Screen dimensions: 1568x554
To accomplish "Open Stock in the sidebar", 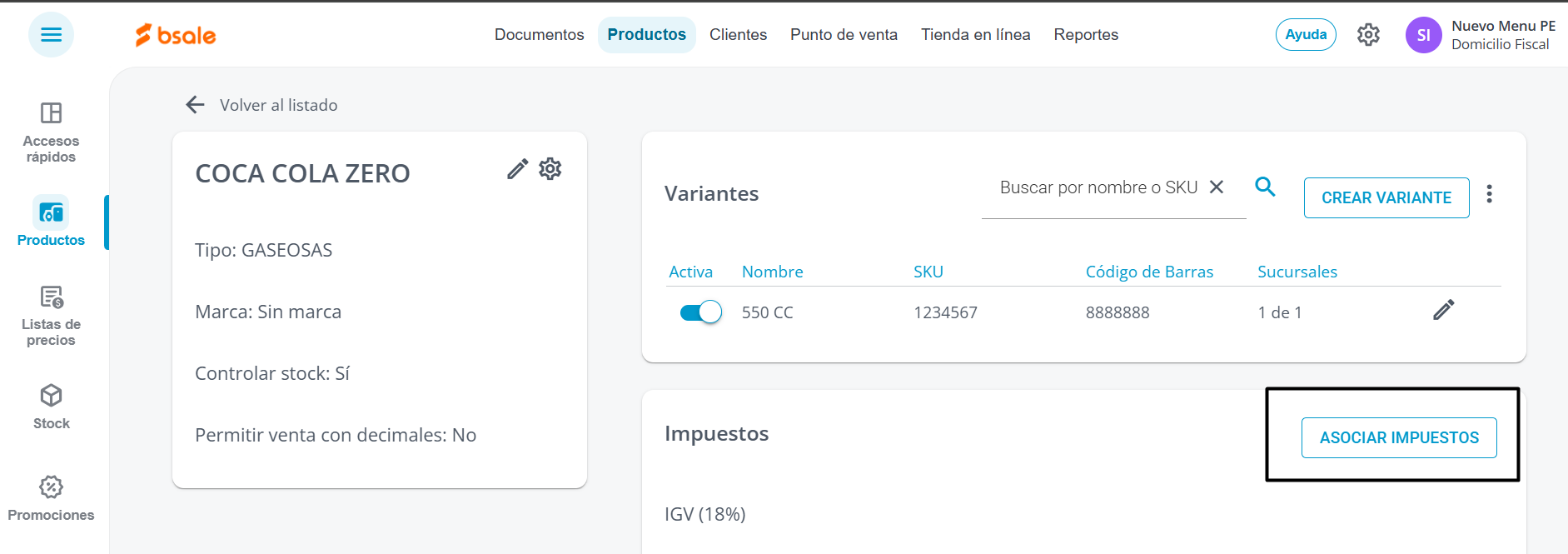I will pyautogui.click(x=51, y=407).
